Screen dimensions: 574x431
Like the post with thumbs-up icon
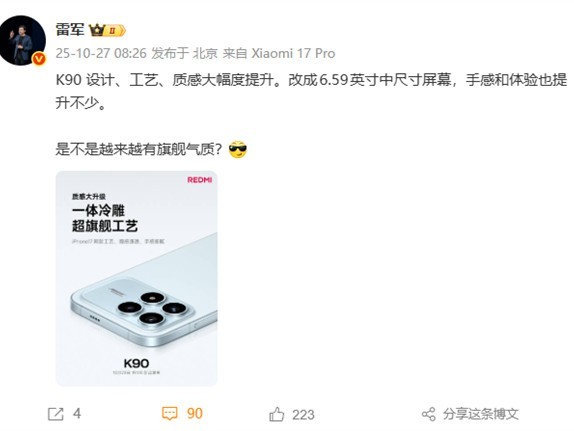click(x=276, y=414)
